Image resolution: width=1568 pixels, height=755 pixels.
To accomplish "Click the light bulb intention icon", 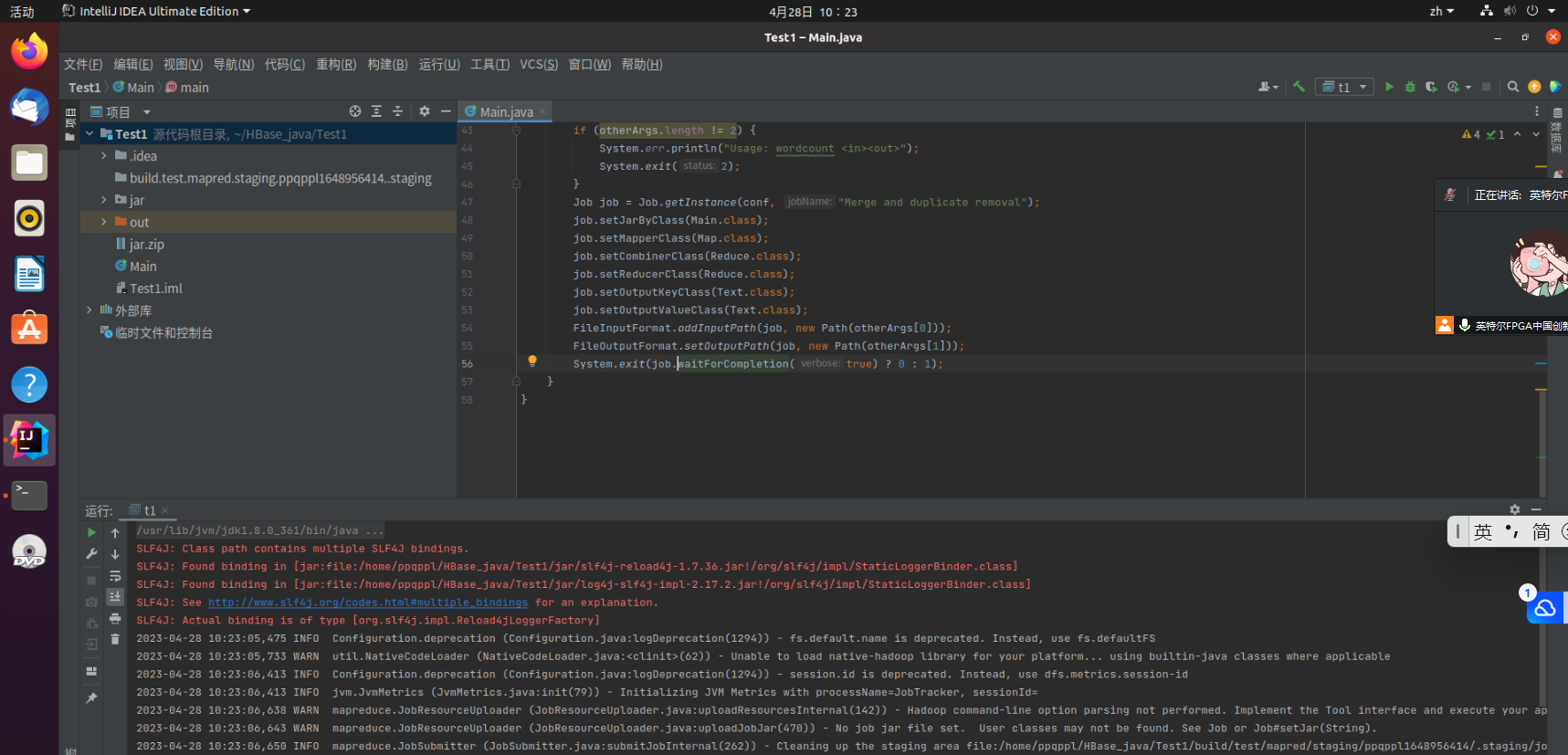I will 532,362.
